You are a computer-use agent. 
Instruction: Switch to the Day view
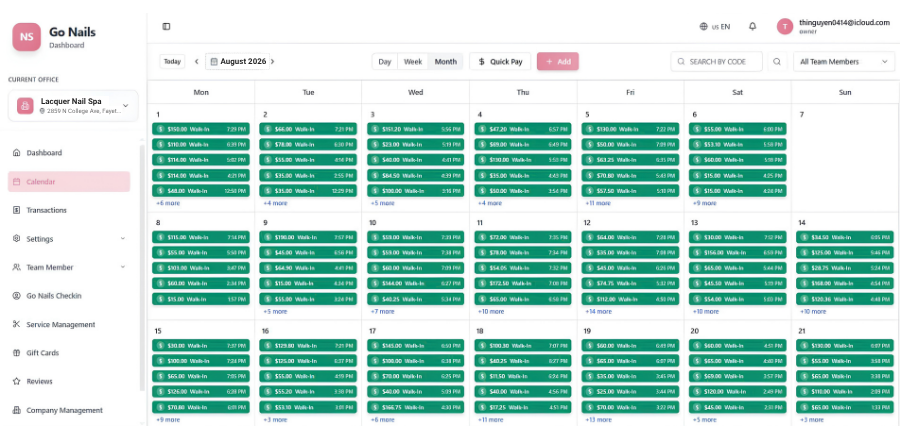point(385,61)
